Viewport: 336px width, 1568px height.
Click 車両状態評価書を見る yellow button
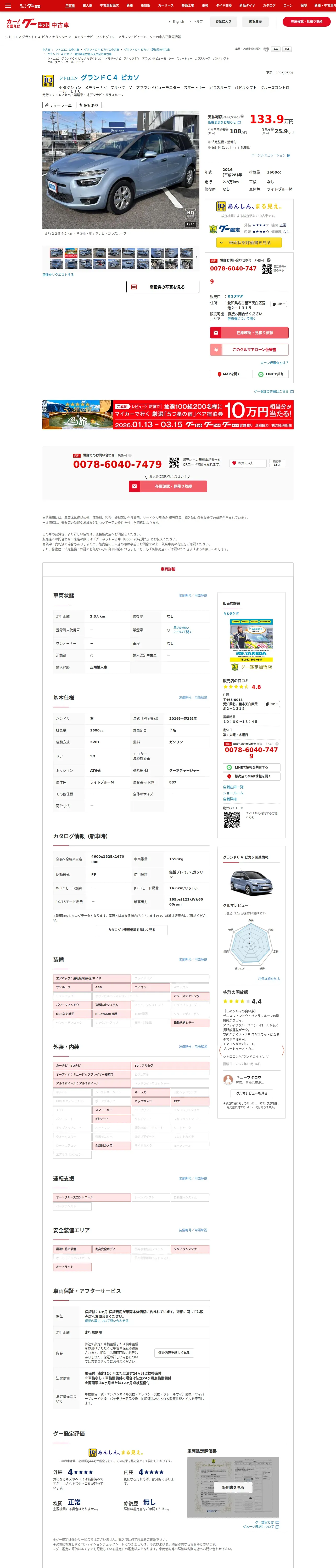[x=249, y=242]
